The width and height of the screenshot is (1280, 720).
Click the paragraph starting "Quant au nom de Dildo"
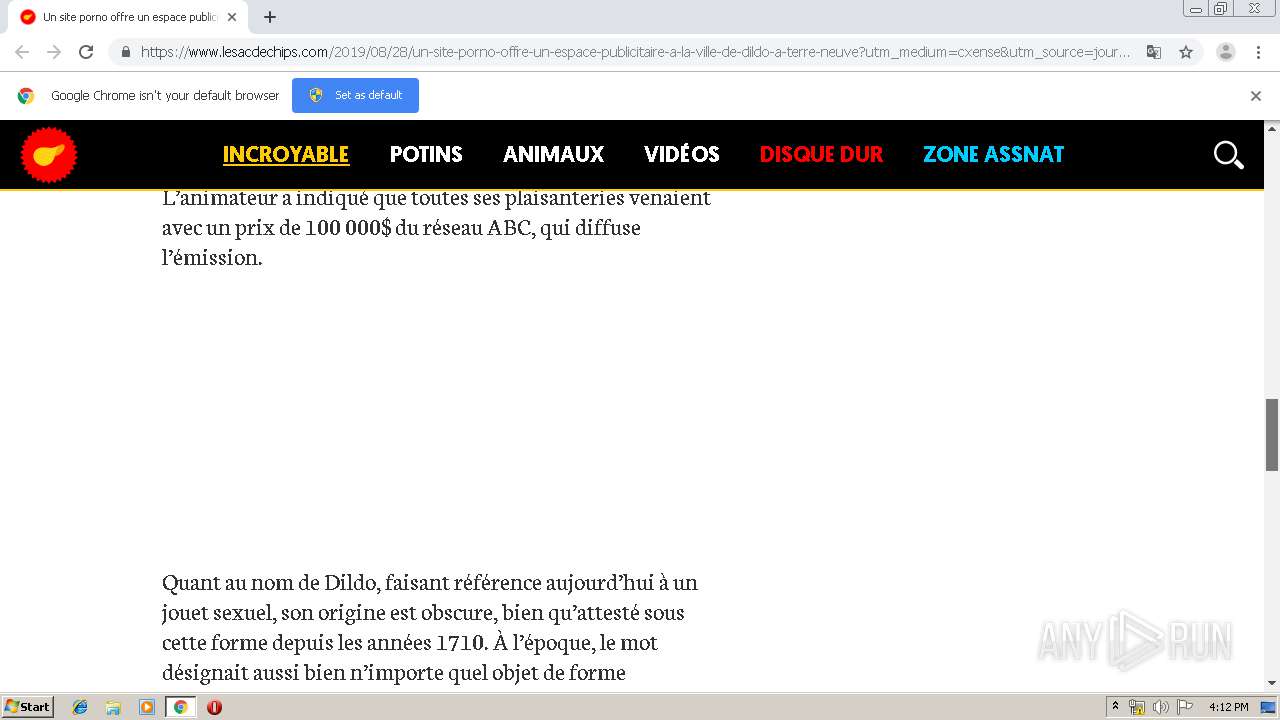pyautogui.click(x=430, y=627)
